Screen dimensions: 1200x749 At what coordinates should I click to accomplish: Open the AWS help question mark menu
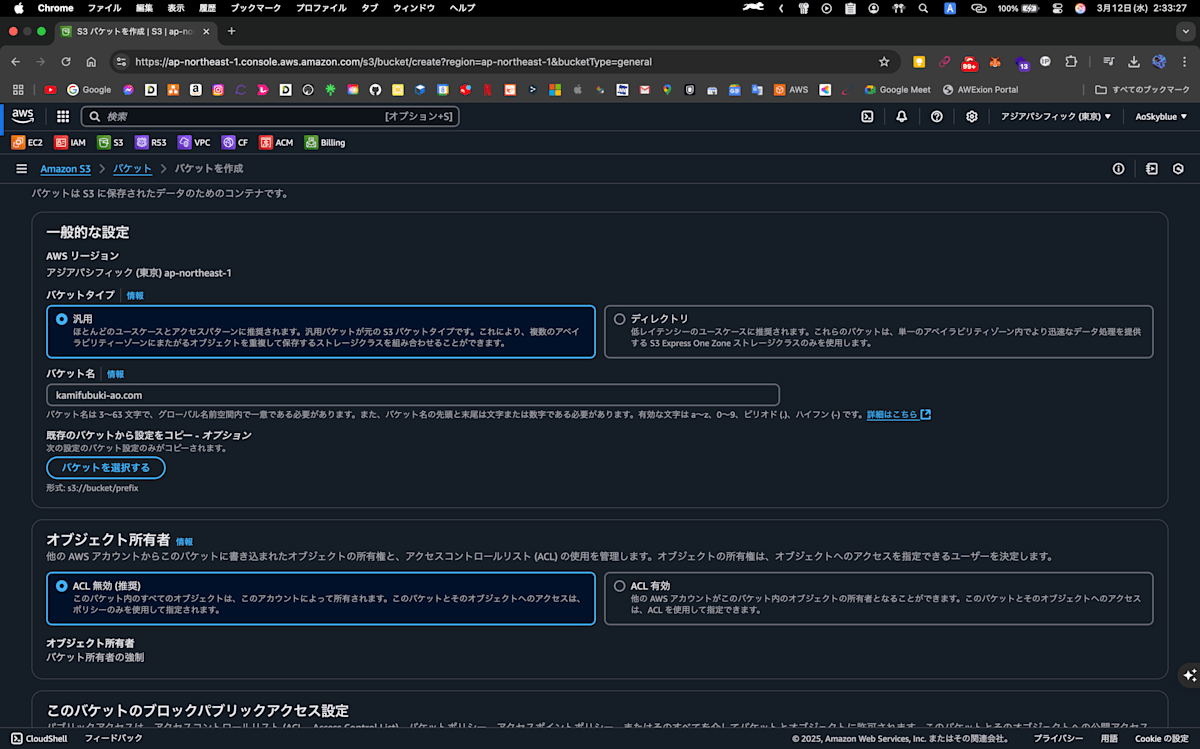(937, 116)
